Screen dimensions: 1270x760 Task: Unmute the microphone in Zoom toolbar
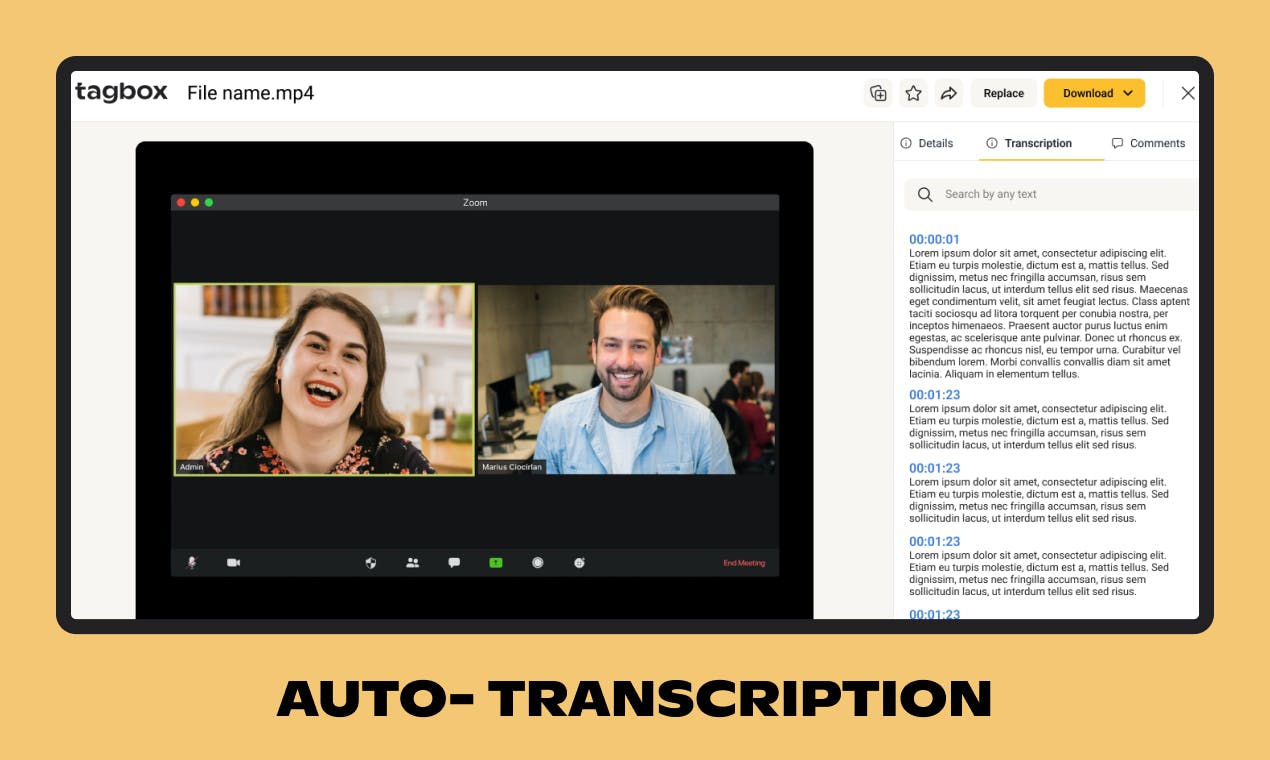pyautogui.click(x=192, y=563)
